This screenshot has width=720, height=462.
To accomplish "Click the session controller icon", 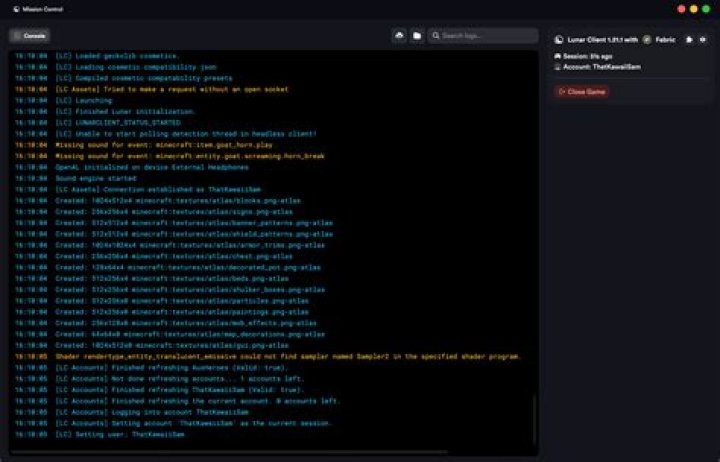I will 557,56.
